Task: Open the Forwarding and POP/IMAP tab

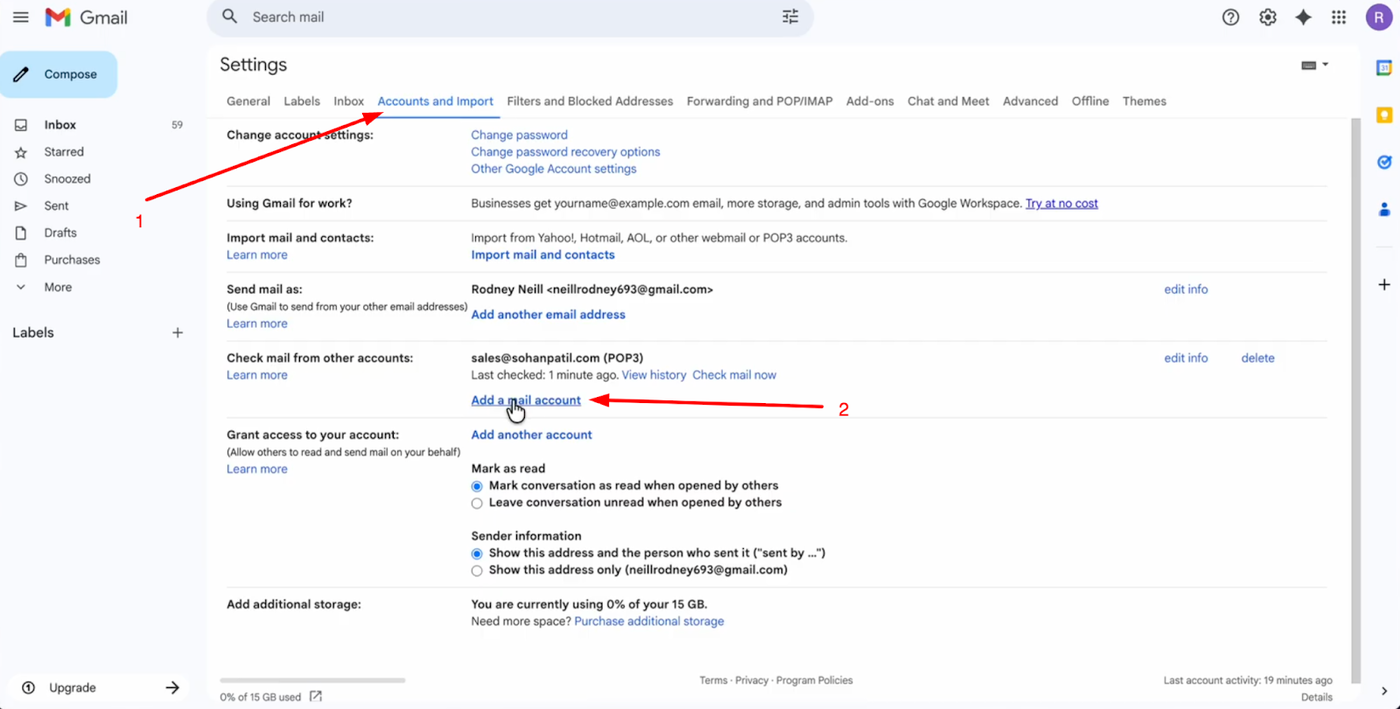Action: [x=759, y=101]
